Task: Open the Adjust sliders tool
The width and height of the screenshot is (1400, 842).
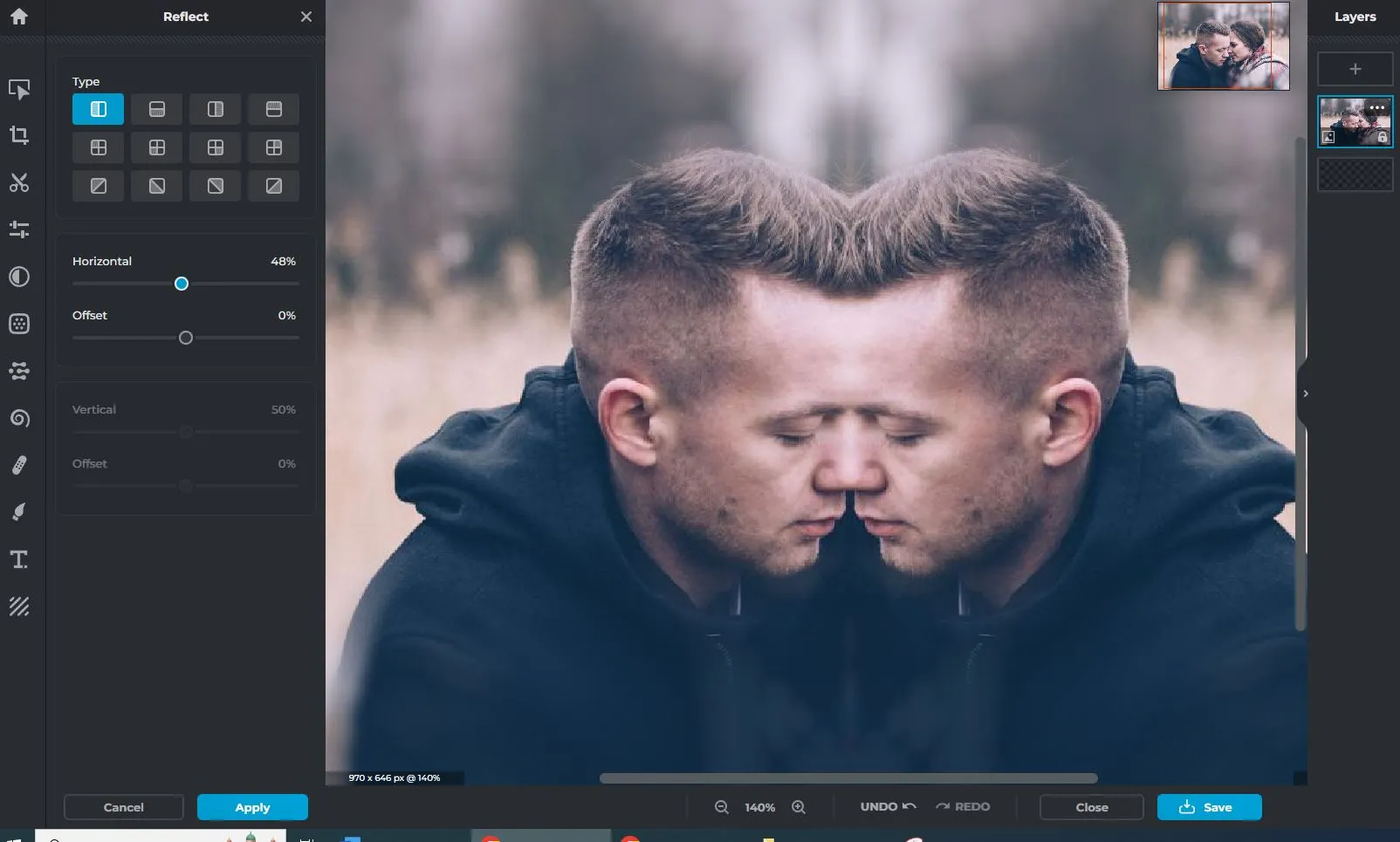Action: (19, 229)
